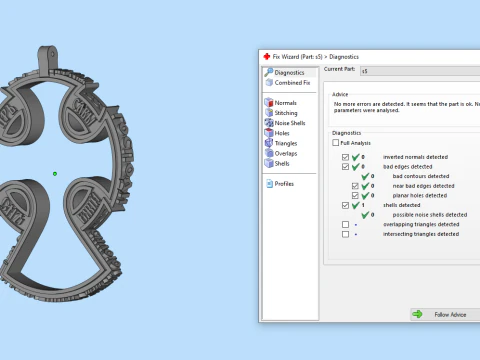Toggle shells detected checkbox
The width and height of the screenshot is (480, 360).
coord(345,205)
